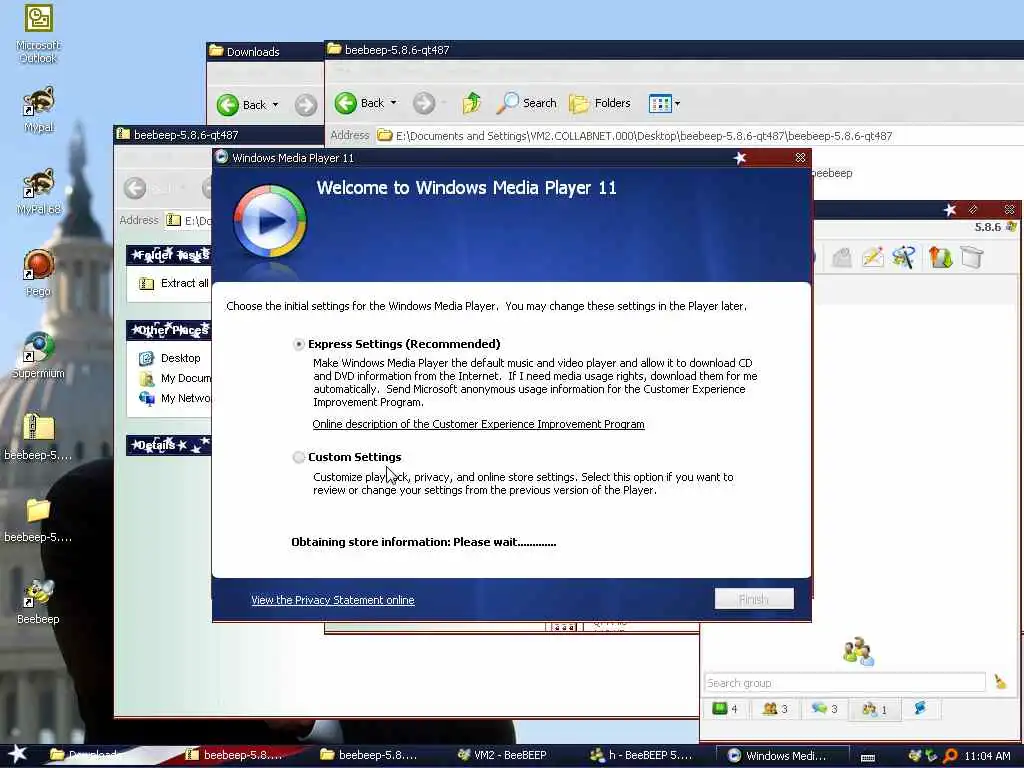This screenshot has width=1024, height=768.
Task: Switch to the green tab showing 4
Action: click(x=725, y=709)
